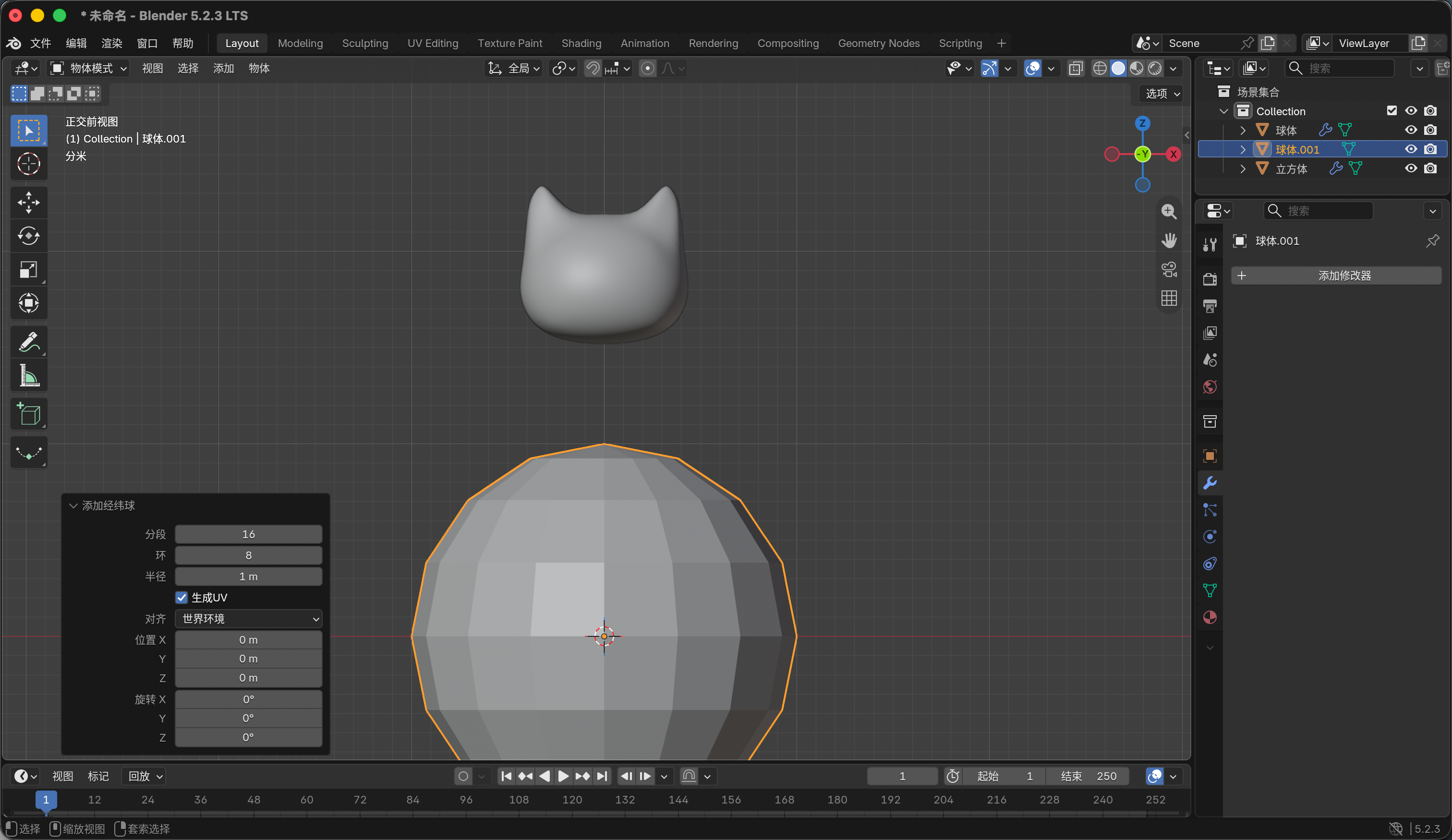Open the 选项 dropdown in viewport
Image resolution: width=1452 pixels, height=840 pixels.
1162,93
